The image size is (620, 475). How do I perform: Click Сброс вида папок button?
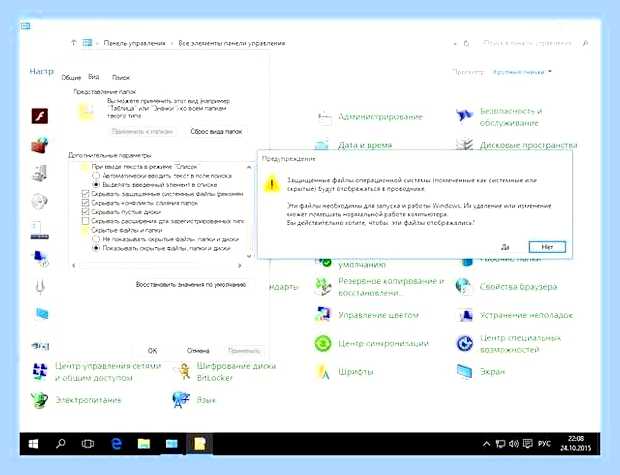(216, 132)
